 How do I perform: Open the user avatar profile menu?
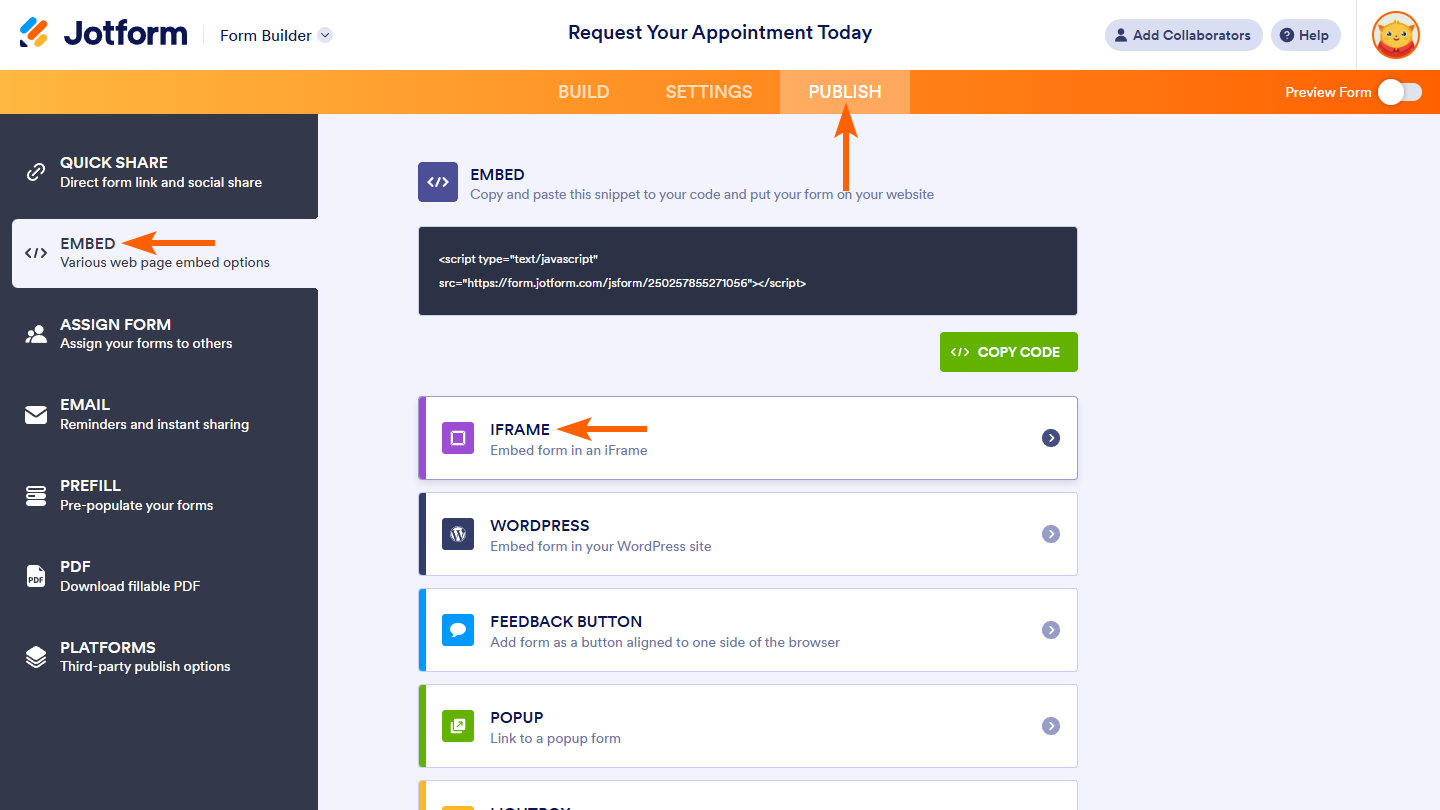[x=1395, y=35]
